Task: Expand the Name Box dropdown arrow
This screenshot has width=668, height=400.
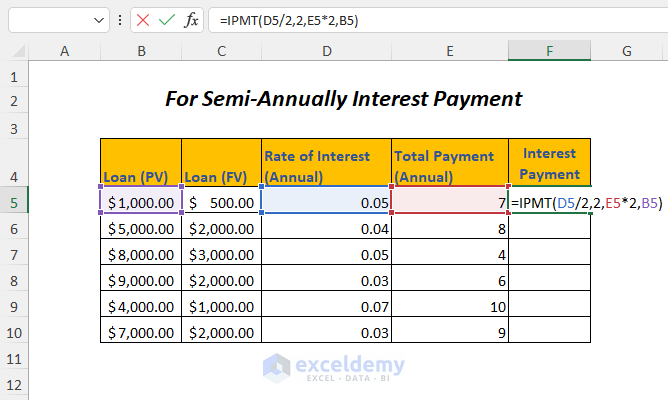Action: coord(98,20)
